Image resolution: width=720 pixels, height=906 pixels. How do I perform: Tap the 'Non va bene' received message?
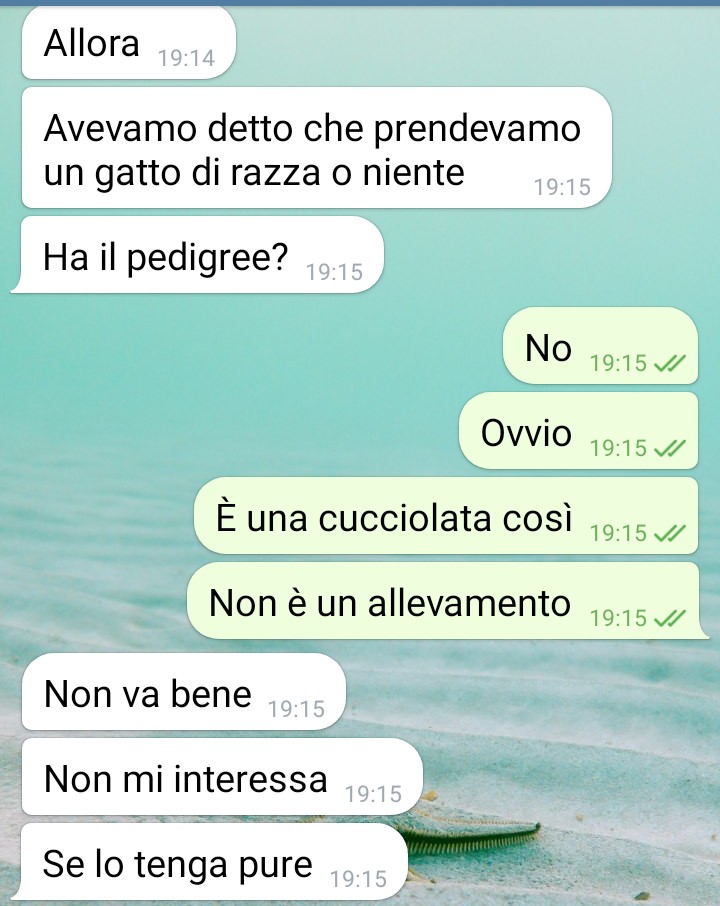tap(184, 692)
